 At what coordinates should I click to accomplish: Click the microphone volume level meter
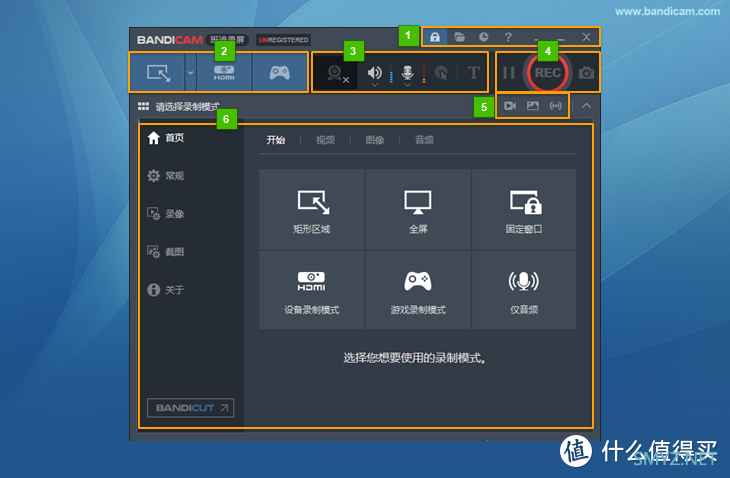click(x=424, y=73)
